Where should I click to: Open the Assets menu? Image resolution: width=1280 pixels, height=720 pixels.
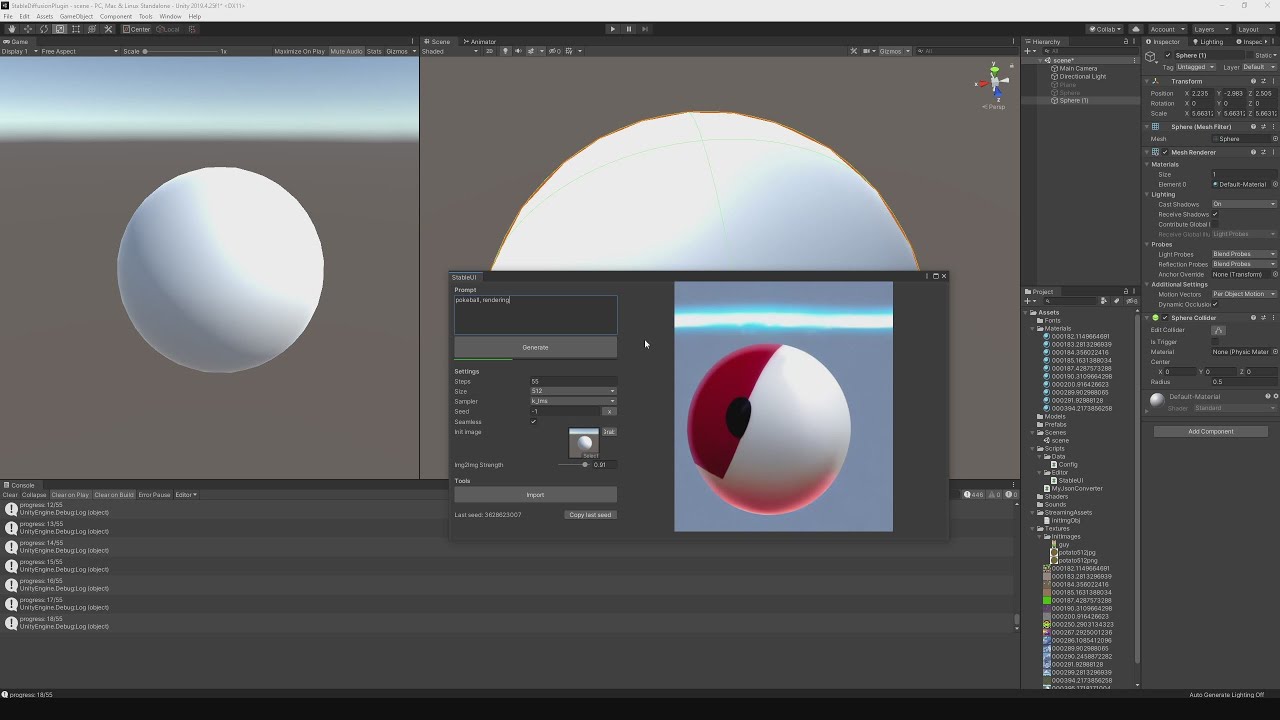45,16
